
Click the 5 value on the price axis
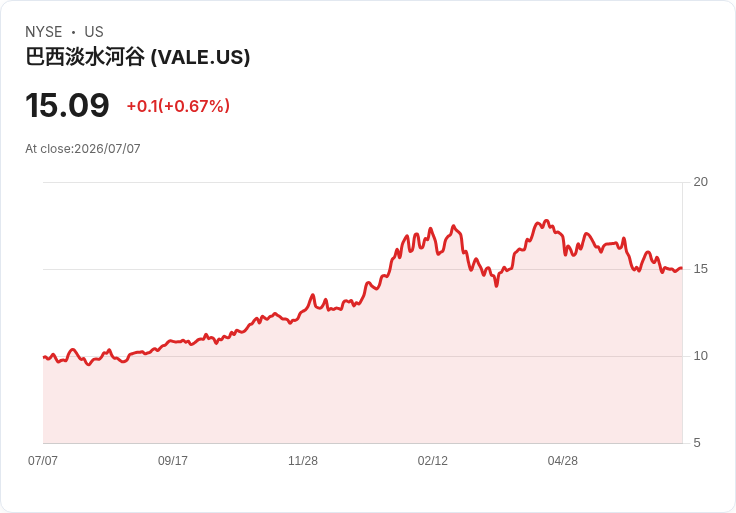(x=697, y=443)
